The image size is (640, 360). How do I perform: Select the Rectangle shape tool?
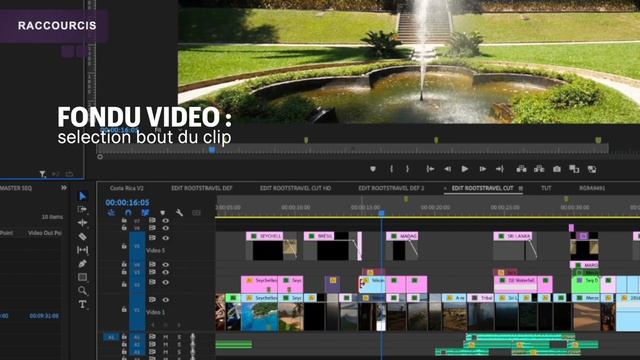(82, 277)
